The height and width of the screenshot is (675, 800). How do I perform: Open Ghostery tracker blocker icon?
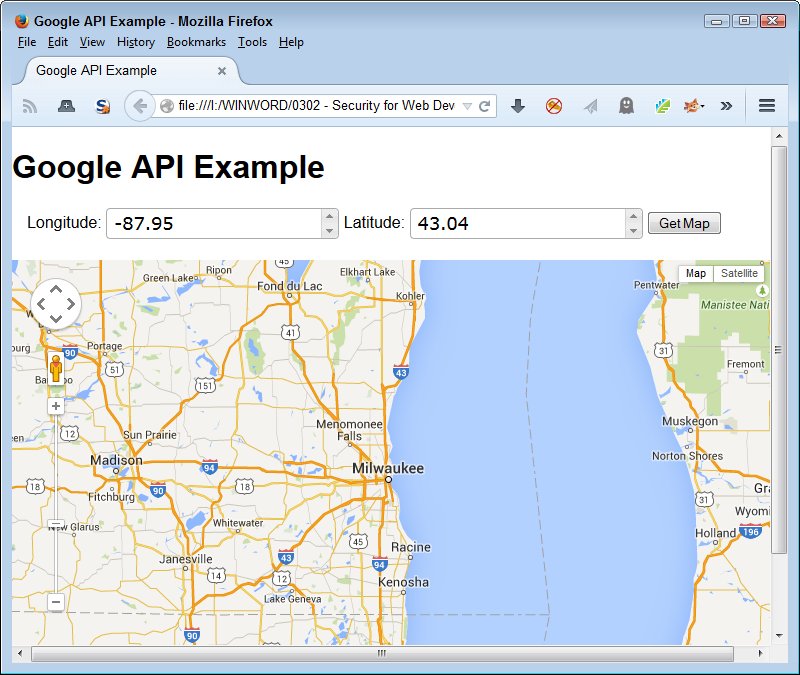point(626,105)
